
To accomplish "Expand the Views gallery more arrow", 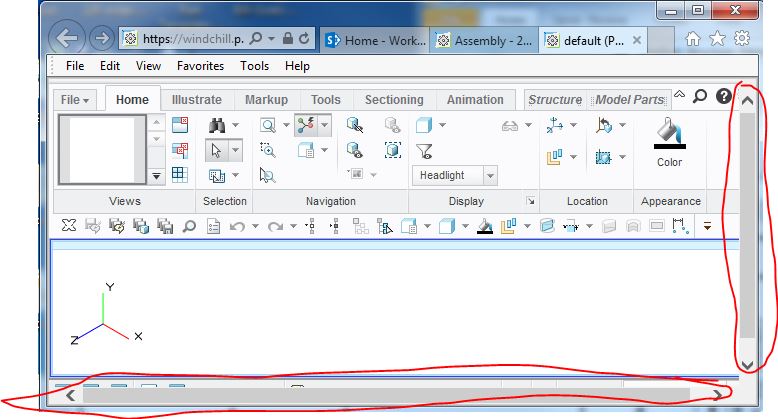I will [x=156, y=176].
